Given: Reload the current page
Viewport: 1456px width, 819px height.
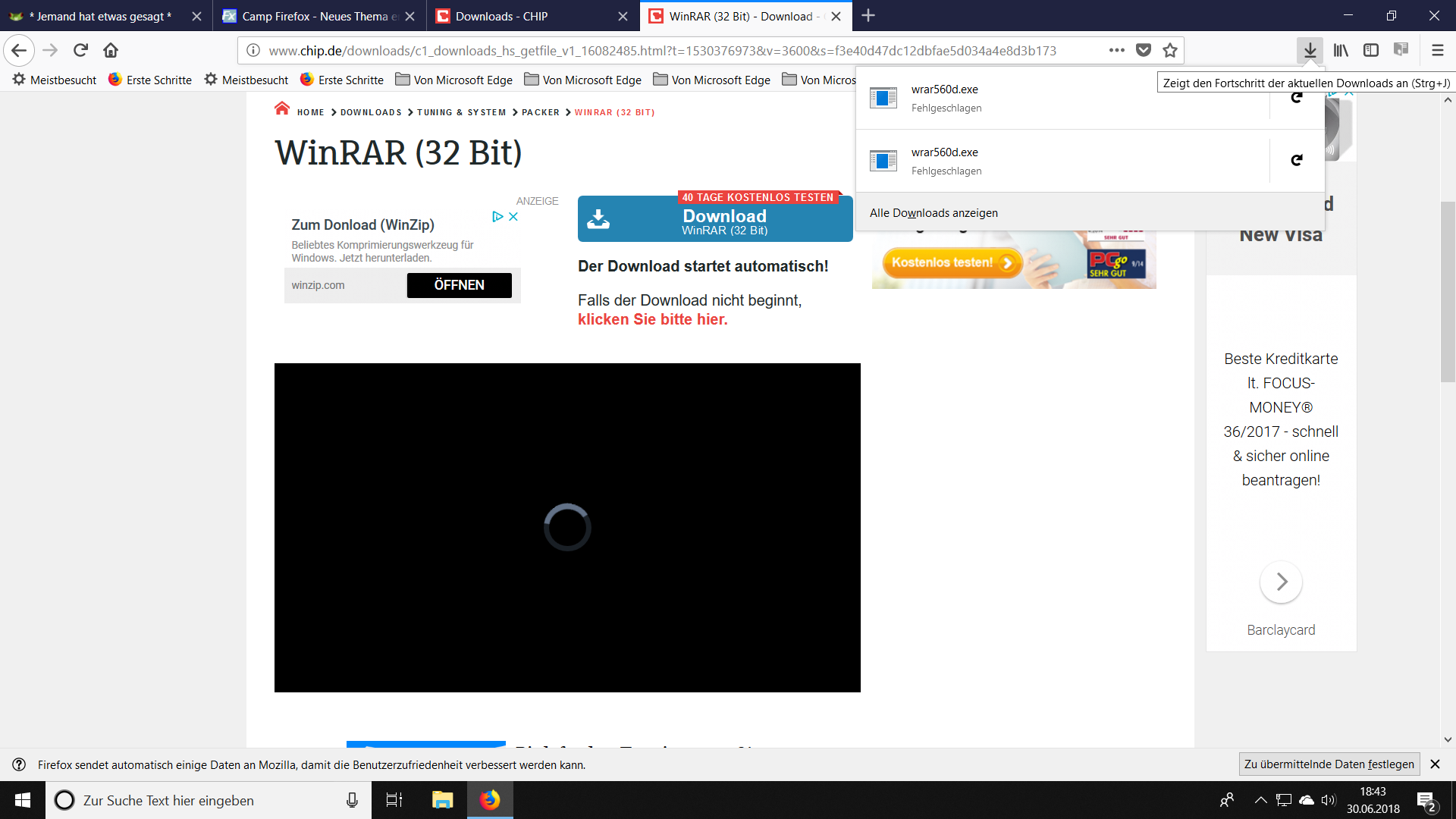Looking at the screenshot, I should 80,50.
